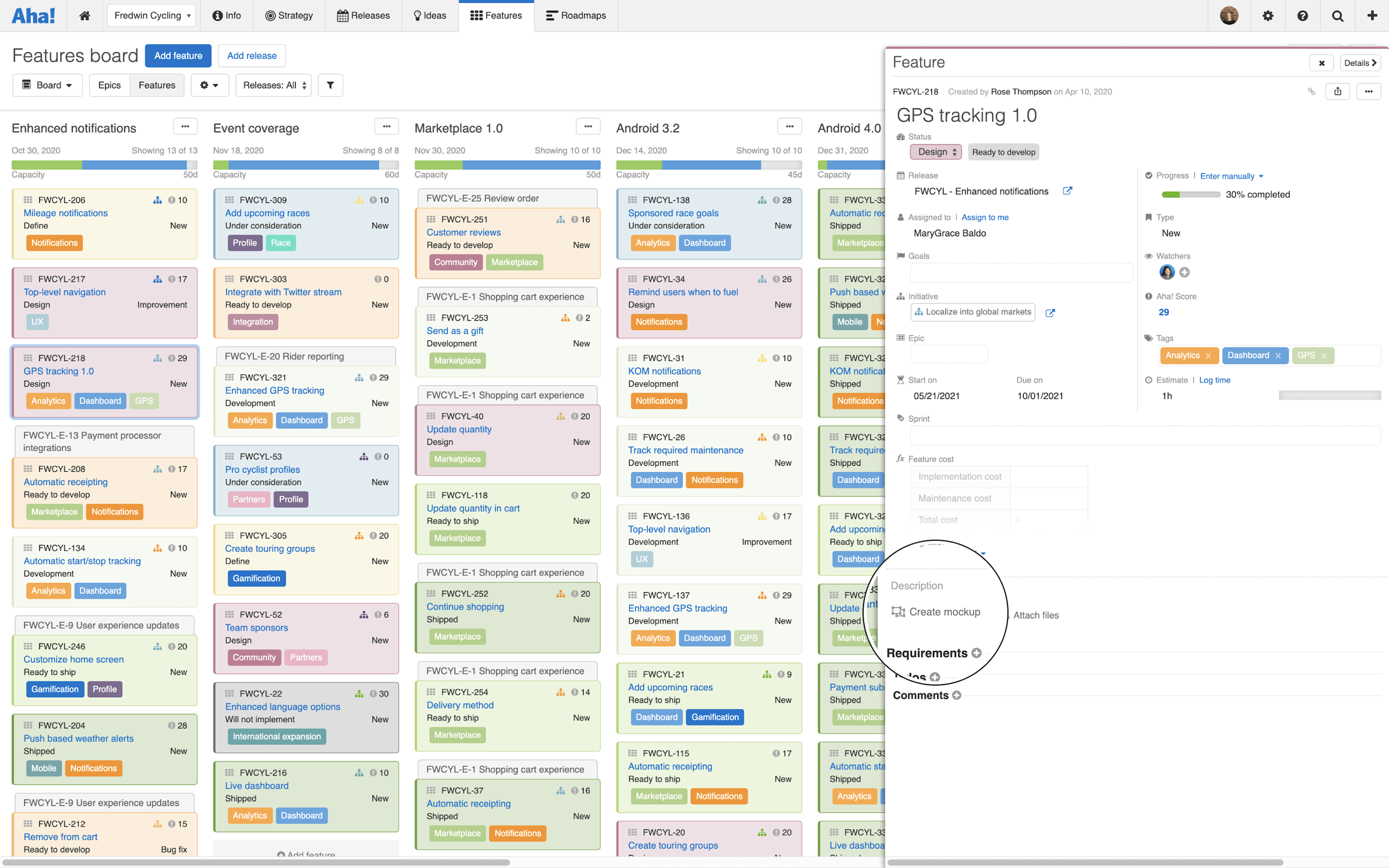This screenshot has width=1389, height=868.
Task: Click the 30% completed progress bar
Action: coord(1191,194)
